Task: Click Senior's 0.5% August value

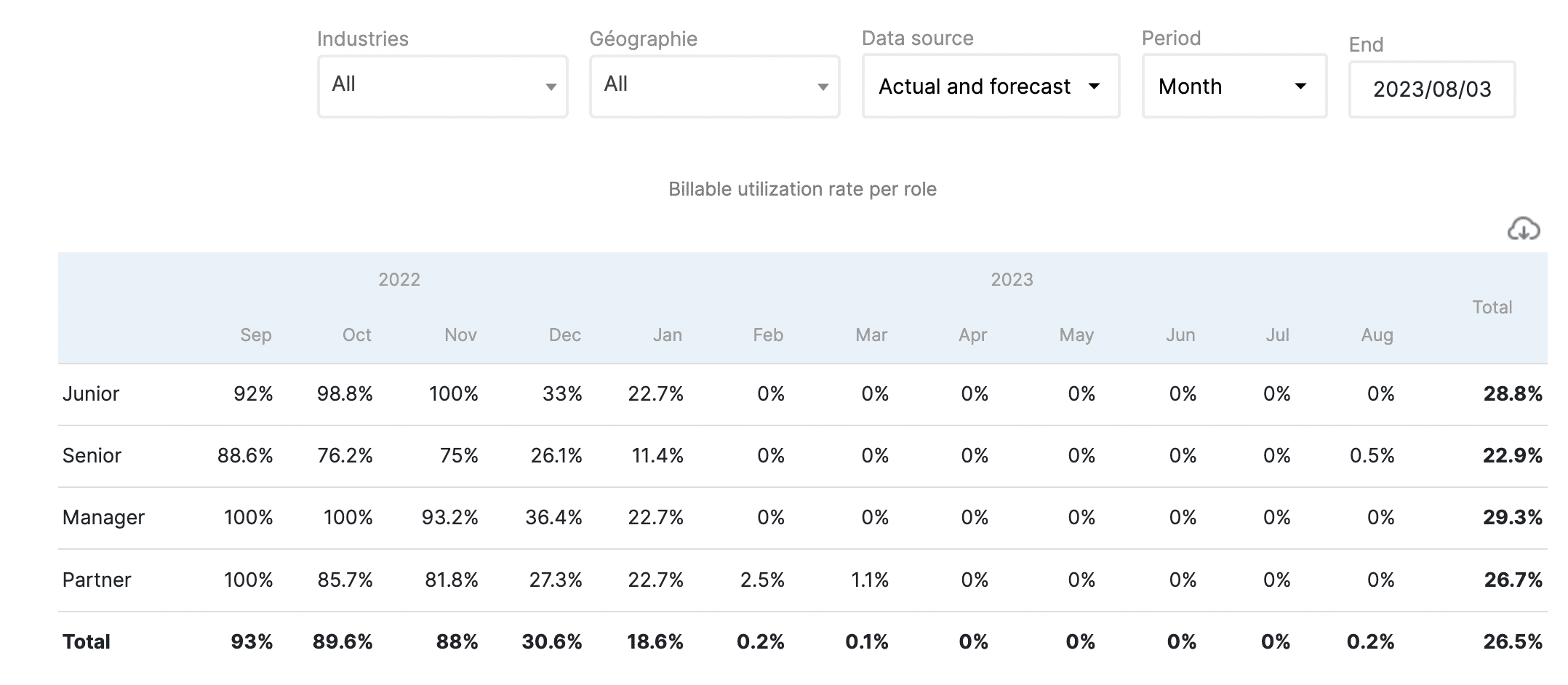Action: coord(1372,456)
